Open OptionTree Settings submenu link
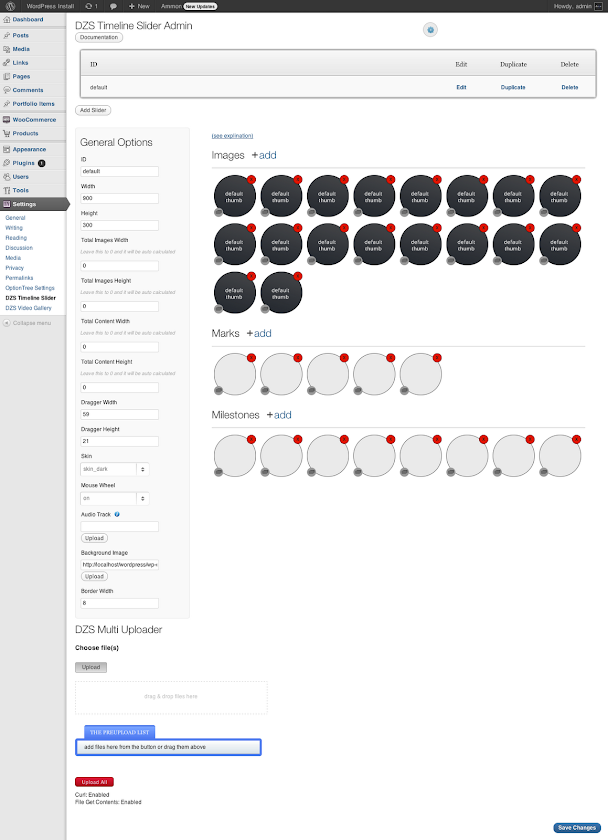The height and width of the screenshot is (840, 608). (30, 288)
